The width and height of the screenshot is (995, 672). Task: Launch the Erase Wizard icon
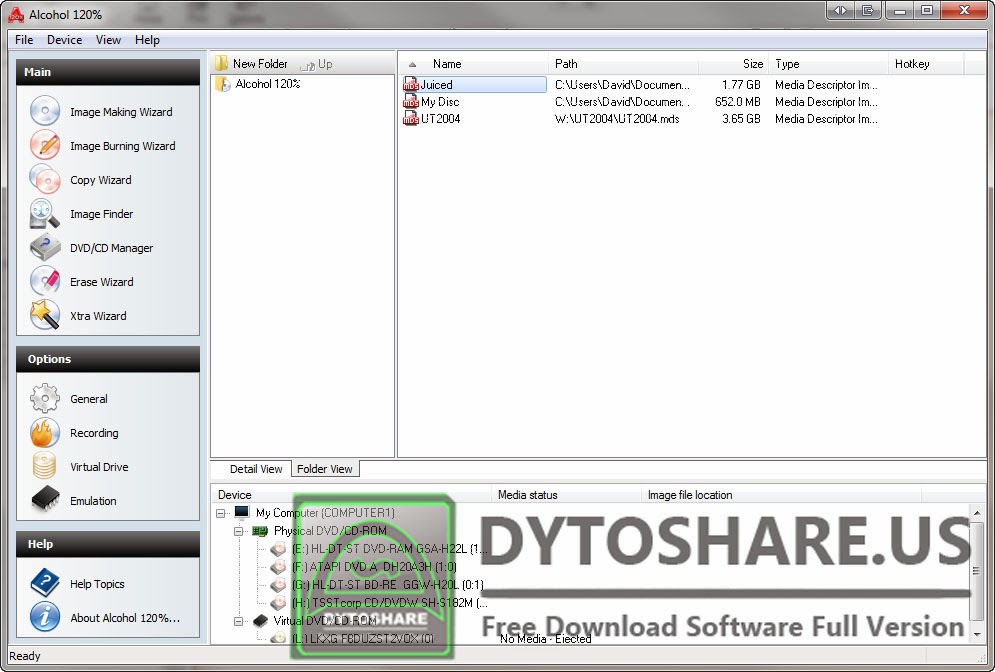45,282
